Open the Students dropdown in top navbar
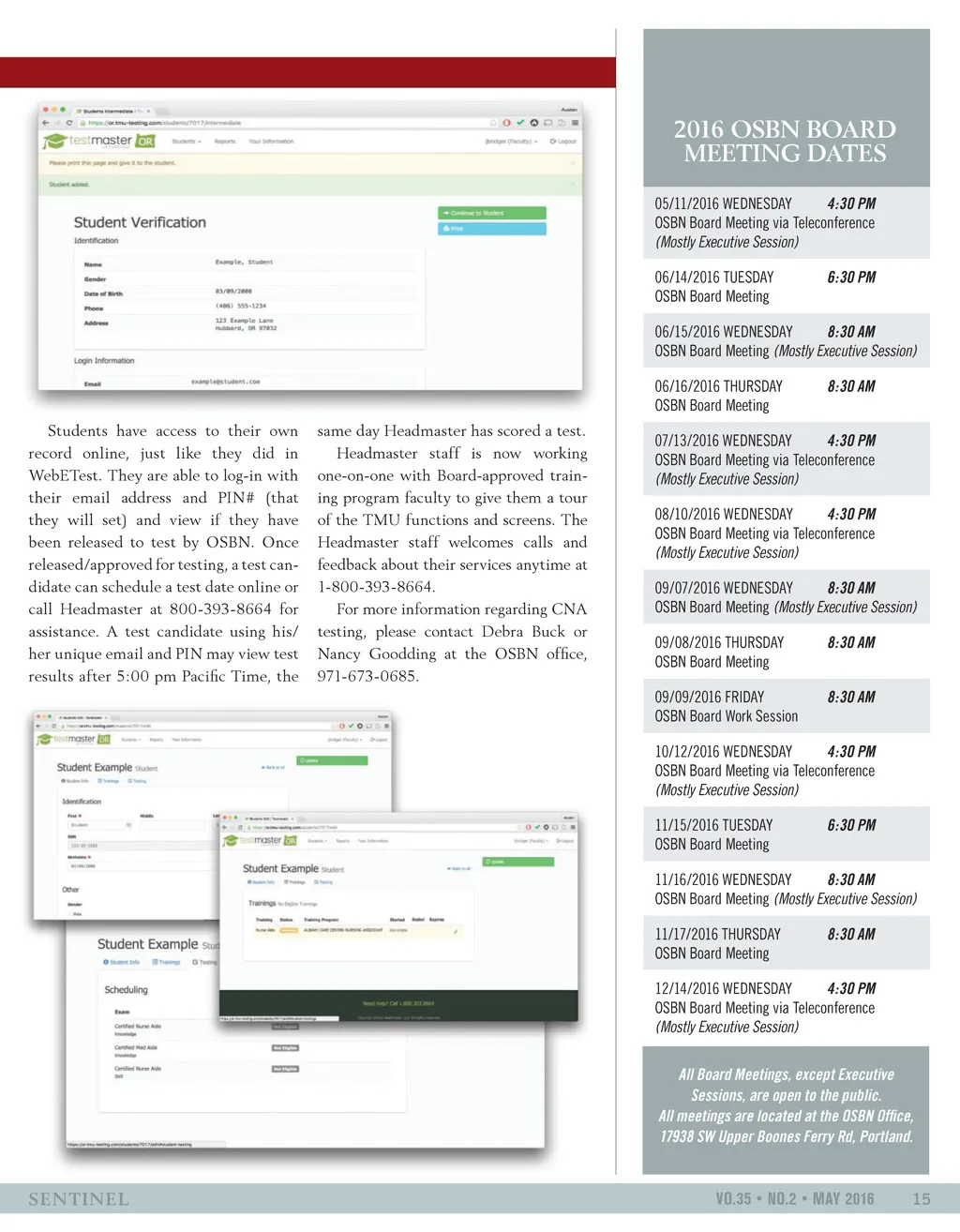Screen dimensions: 960x1232 click(x=186, y=142)
